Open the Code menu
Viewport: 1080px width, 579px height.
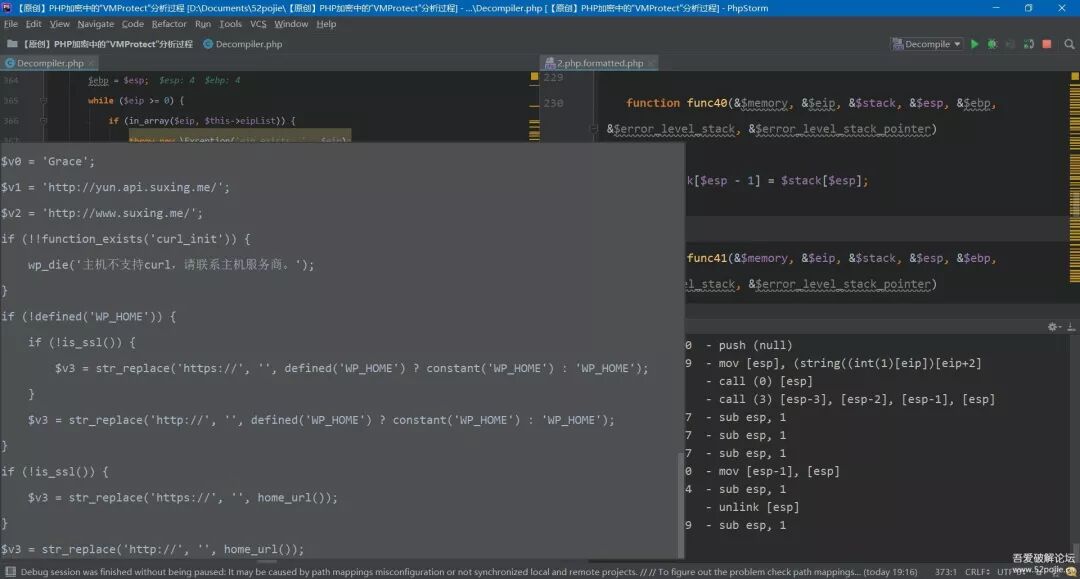(133, 24)
